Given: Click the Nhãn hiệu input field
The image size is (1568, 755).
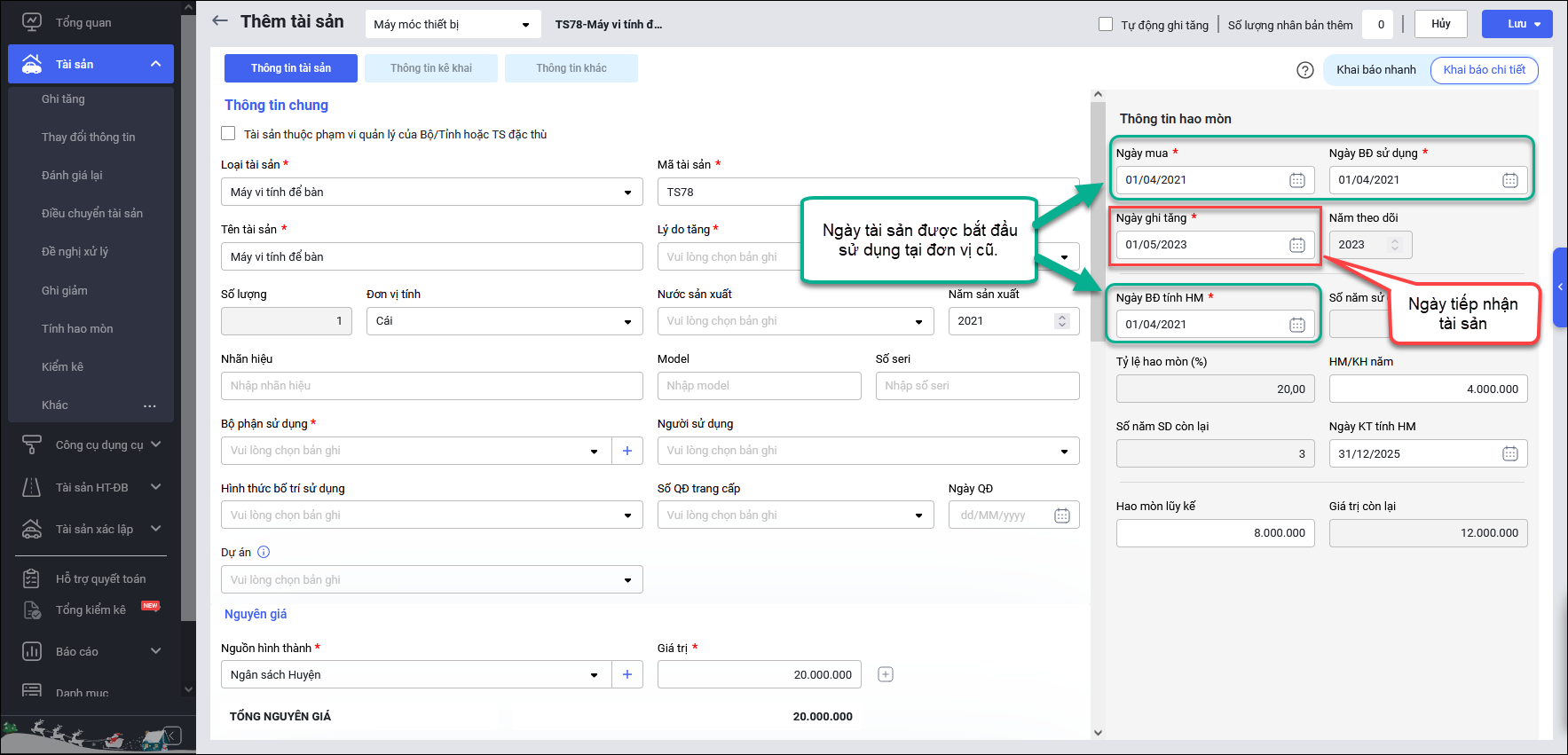Looking at the screenshot, I should point(431,386).
